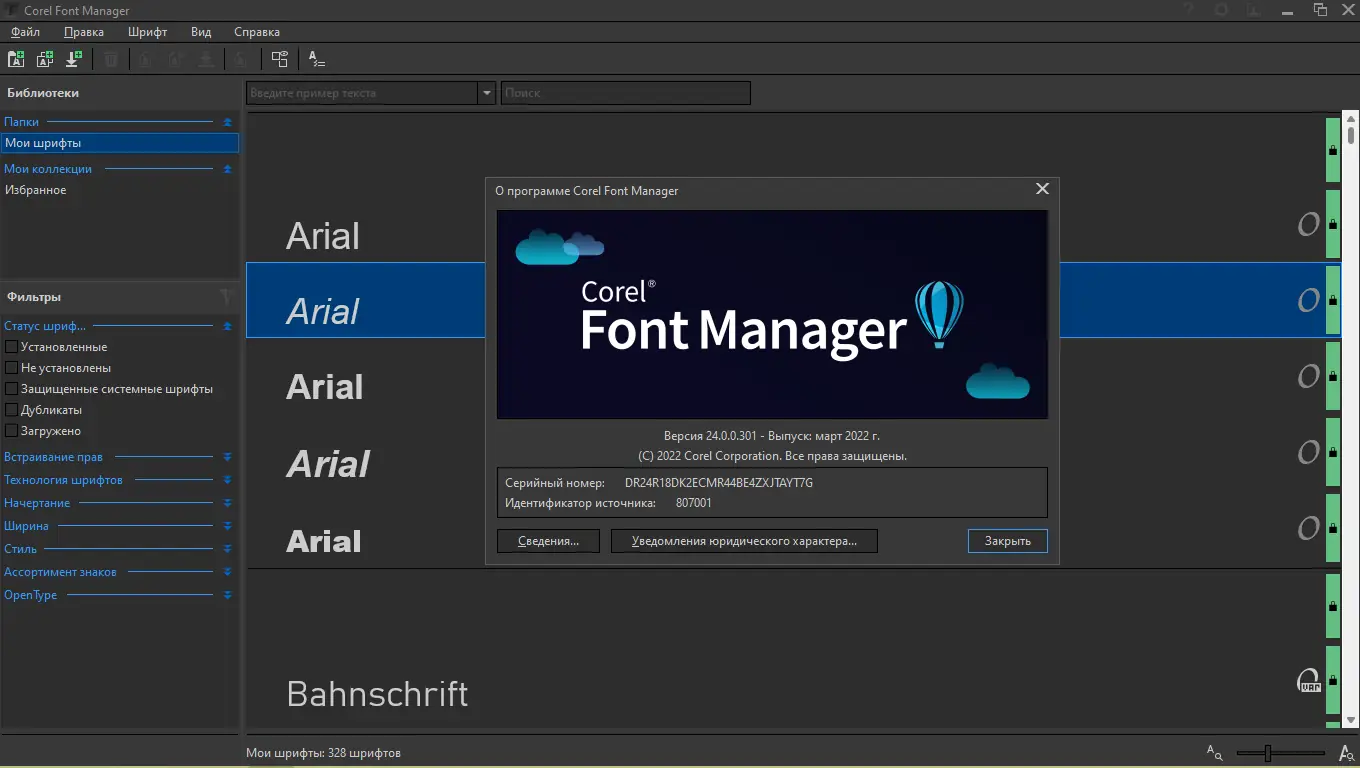The height and width of the screenshot is (768, 1360).
Task: Click the user account icon in title bar
Action: (1254, 10)
